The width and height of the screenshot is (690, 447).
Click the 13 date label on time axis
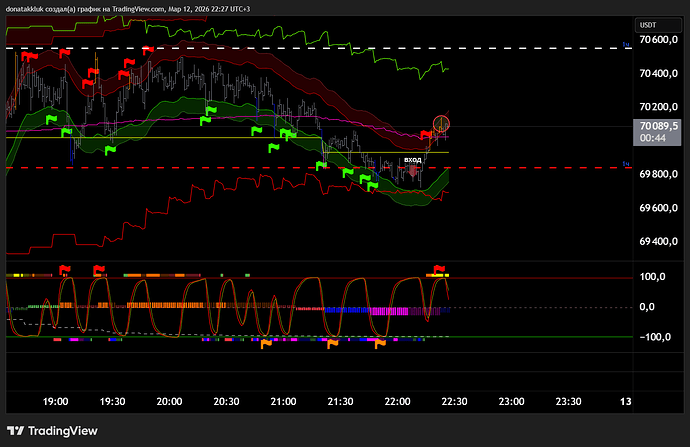click(625, 401)
